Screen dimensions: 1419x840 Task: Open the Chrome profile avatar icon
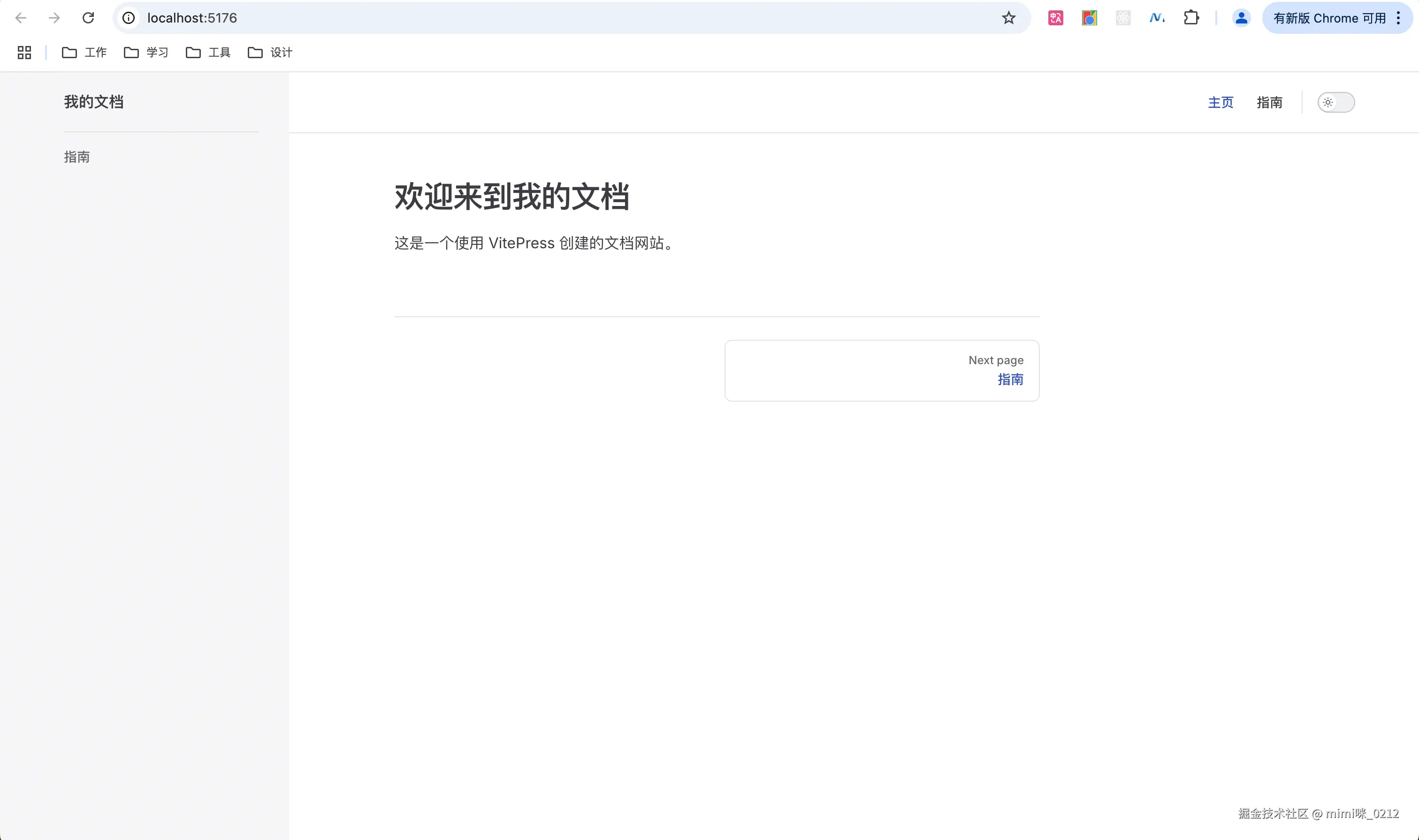pyautogui.click(x=1241, y=18)
